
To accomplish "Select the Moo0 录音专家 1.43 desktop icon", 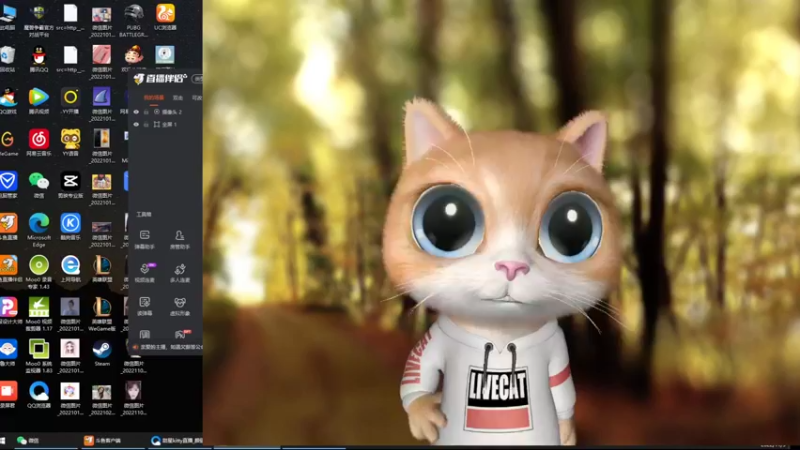I will [x=39, y=272].
